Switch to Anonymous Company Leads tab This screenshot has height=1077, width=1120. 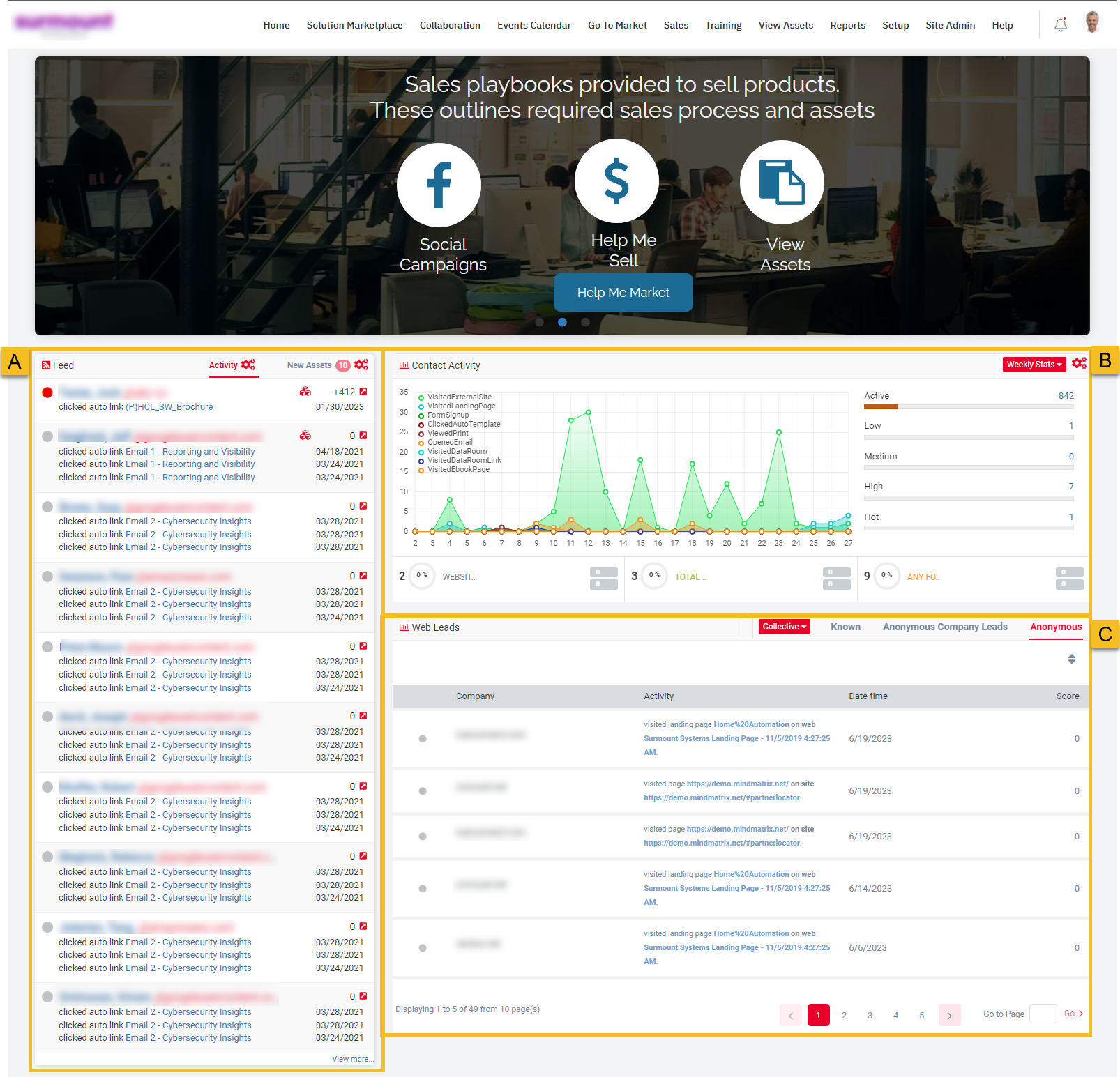pos(945,627)
